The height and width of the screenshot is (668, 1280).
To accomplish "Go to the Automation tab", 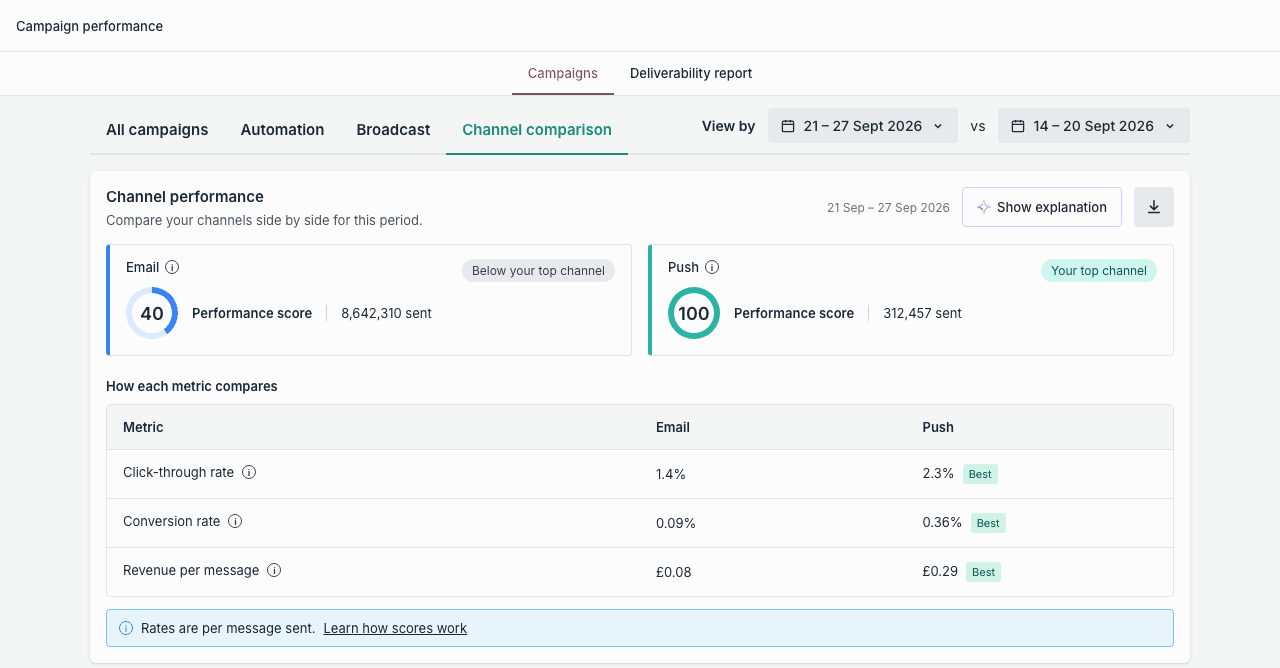I will [x=282, y=129].
